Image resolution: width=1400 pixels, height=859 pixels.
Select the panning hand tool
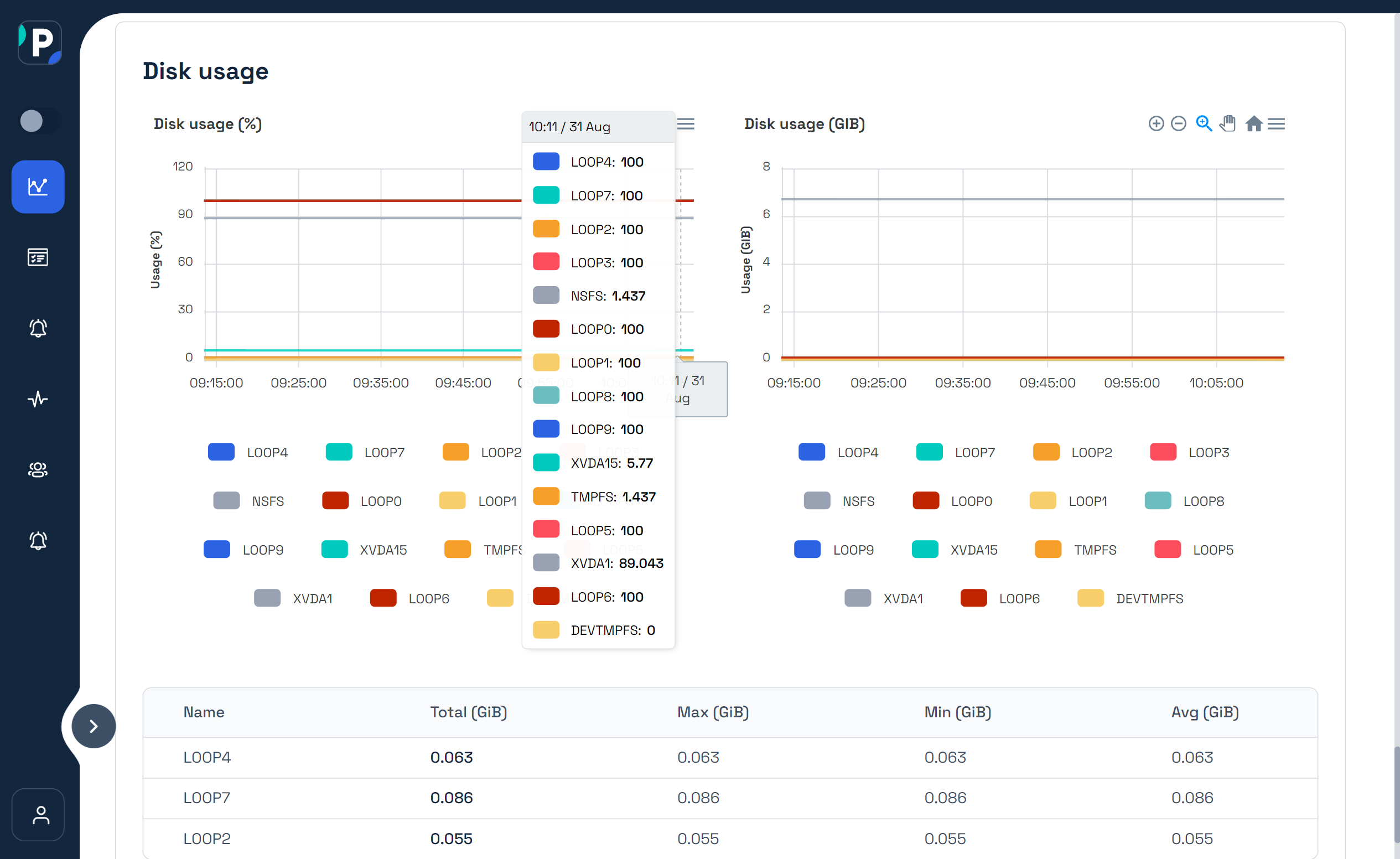tap(1228, 123)
